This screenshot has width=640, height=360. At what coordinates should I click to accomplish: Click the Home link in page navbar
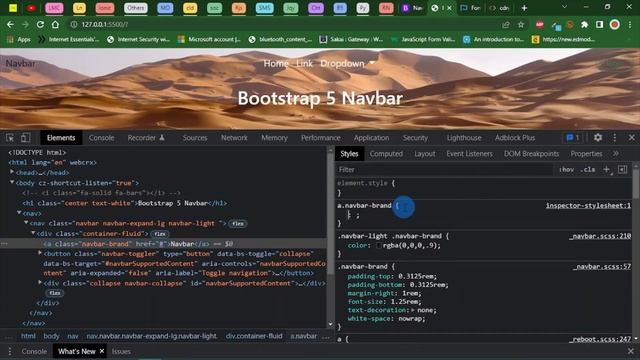[x=276, y=64]
